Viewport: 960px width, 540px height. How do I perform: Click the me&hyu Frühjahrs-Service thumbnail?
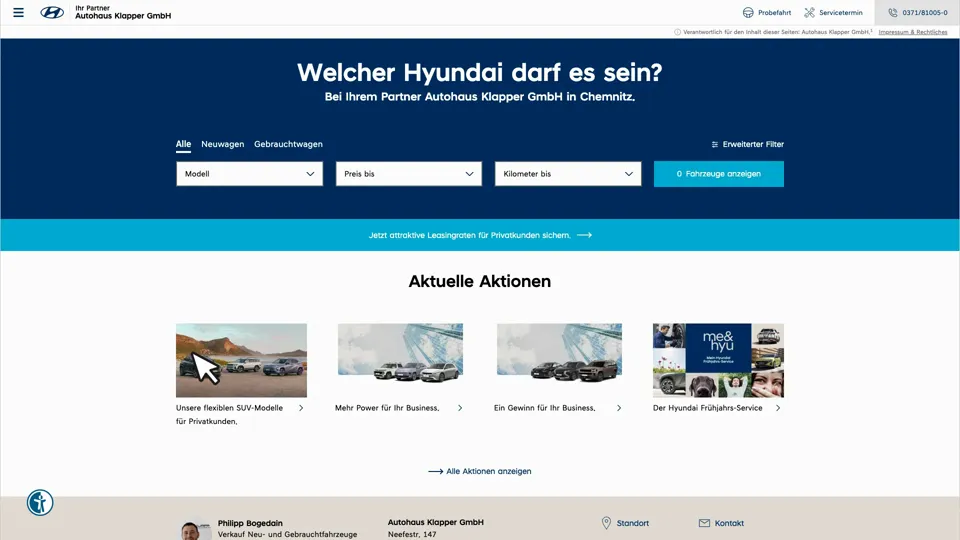pos(718,361)
